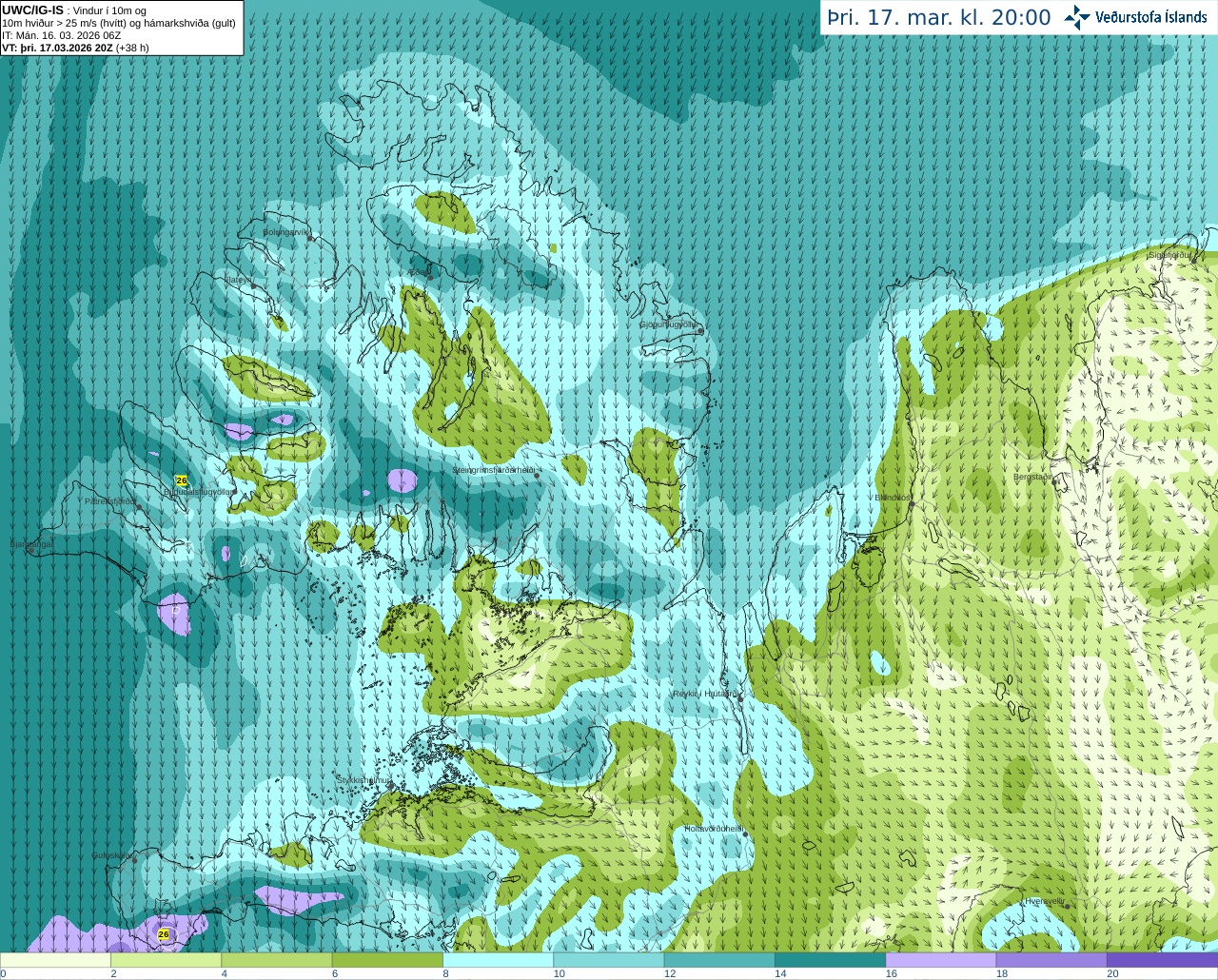Click the Patreksfjörður station label
The image size is (1218, 980).
(110, 501)
